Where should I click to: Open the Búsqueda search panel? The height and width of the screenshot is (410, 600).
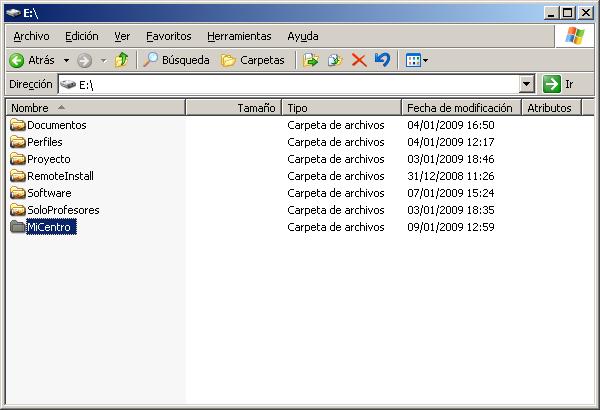pyautogui.click(x=176, y=60)
